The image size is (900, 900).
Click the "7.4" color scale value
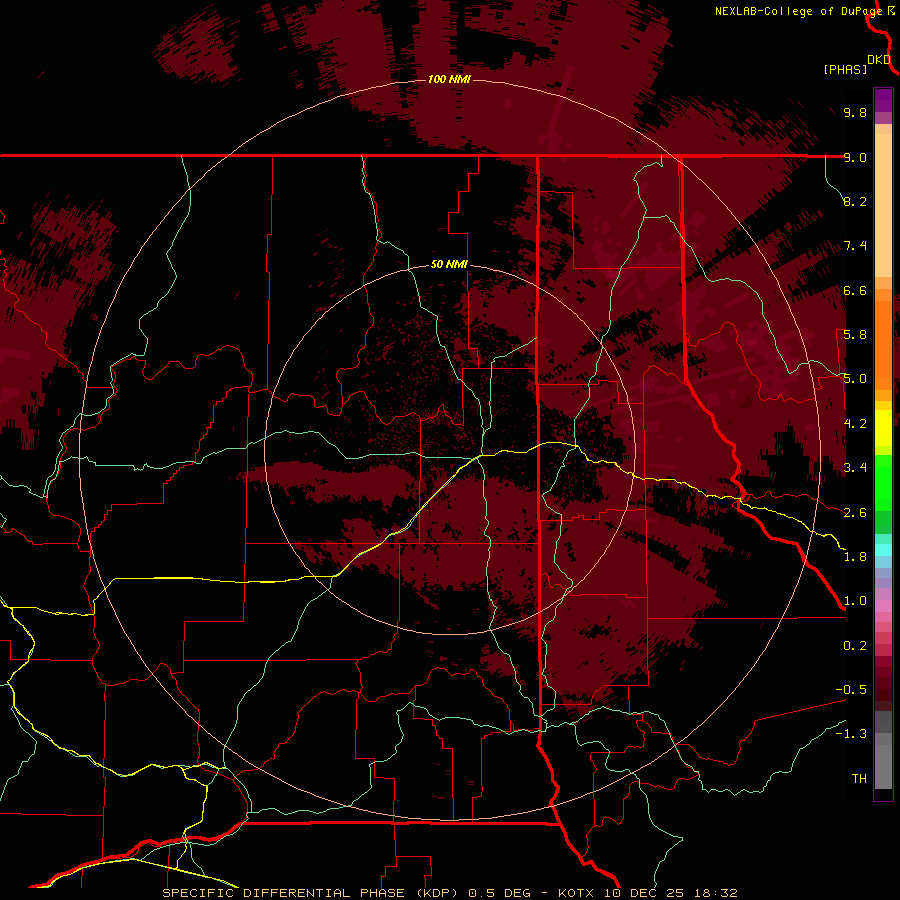pos(855,246)
